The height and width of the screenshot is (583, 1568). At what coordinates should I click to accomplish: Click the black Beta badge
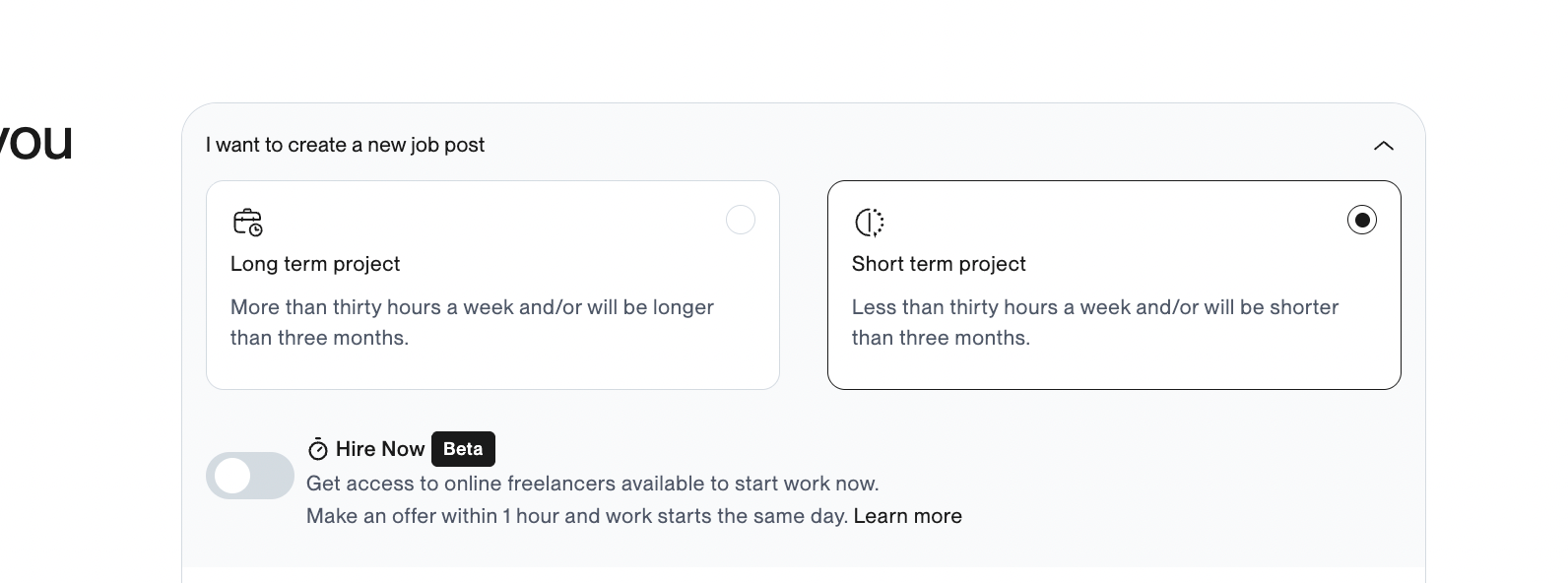coord(463,449)
